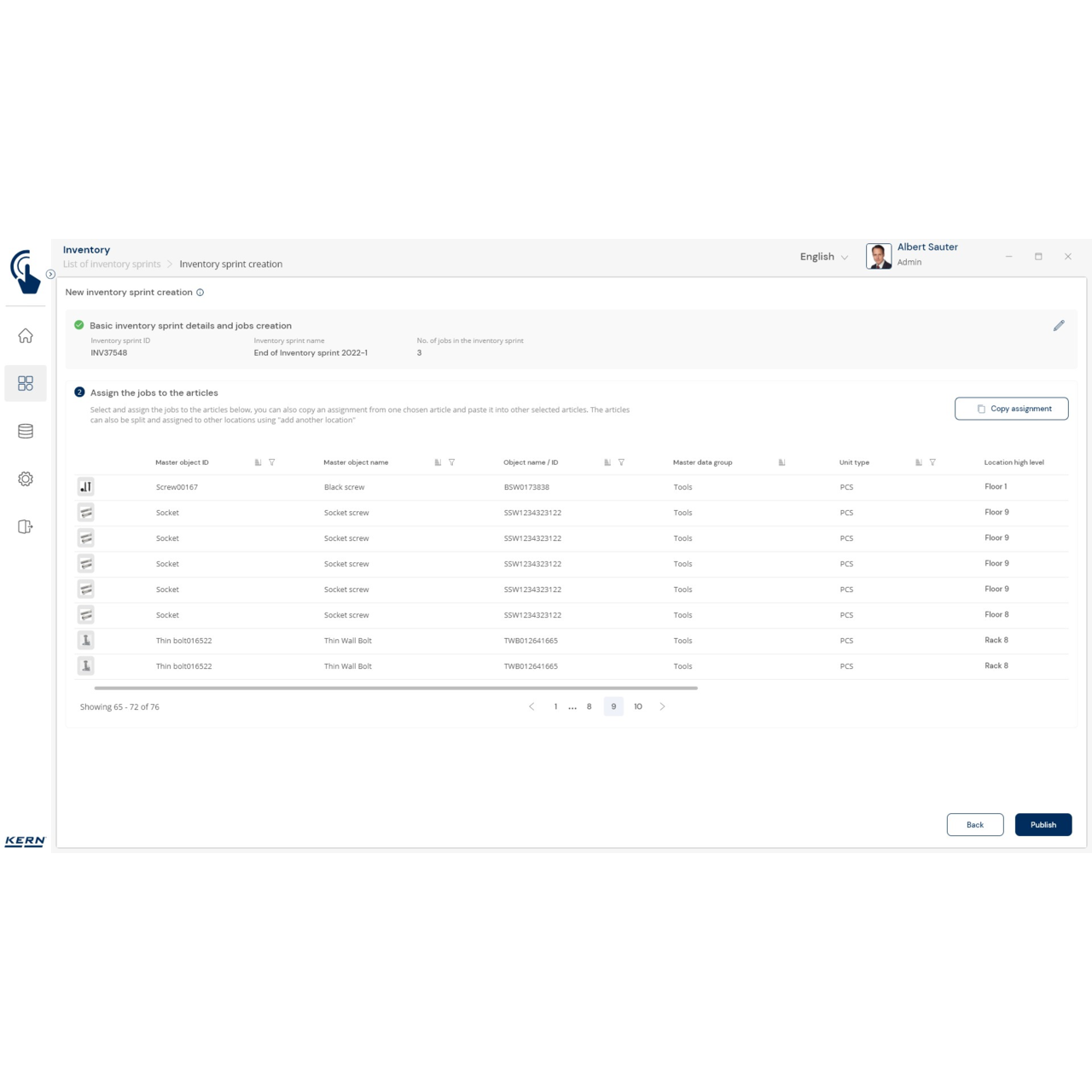
Task: Click the Copy assignment button
Action: pyautogui.click(x=1011, y=408)
